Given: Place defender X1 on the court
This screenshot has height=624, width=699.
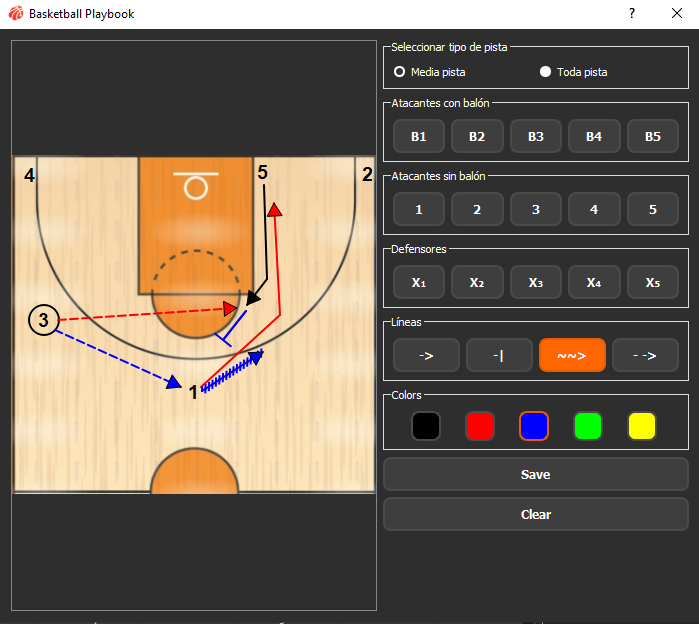Looking at the screenshot, I should coord(418,282).
